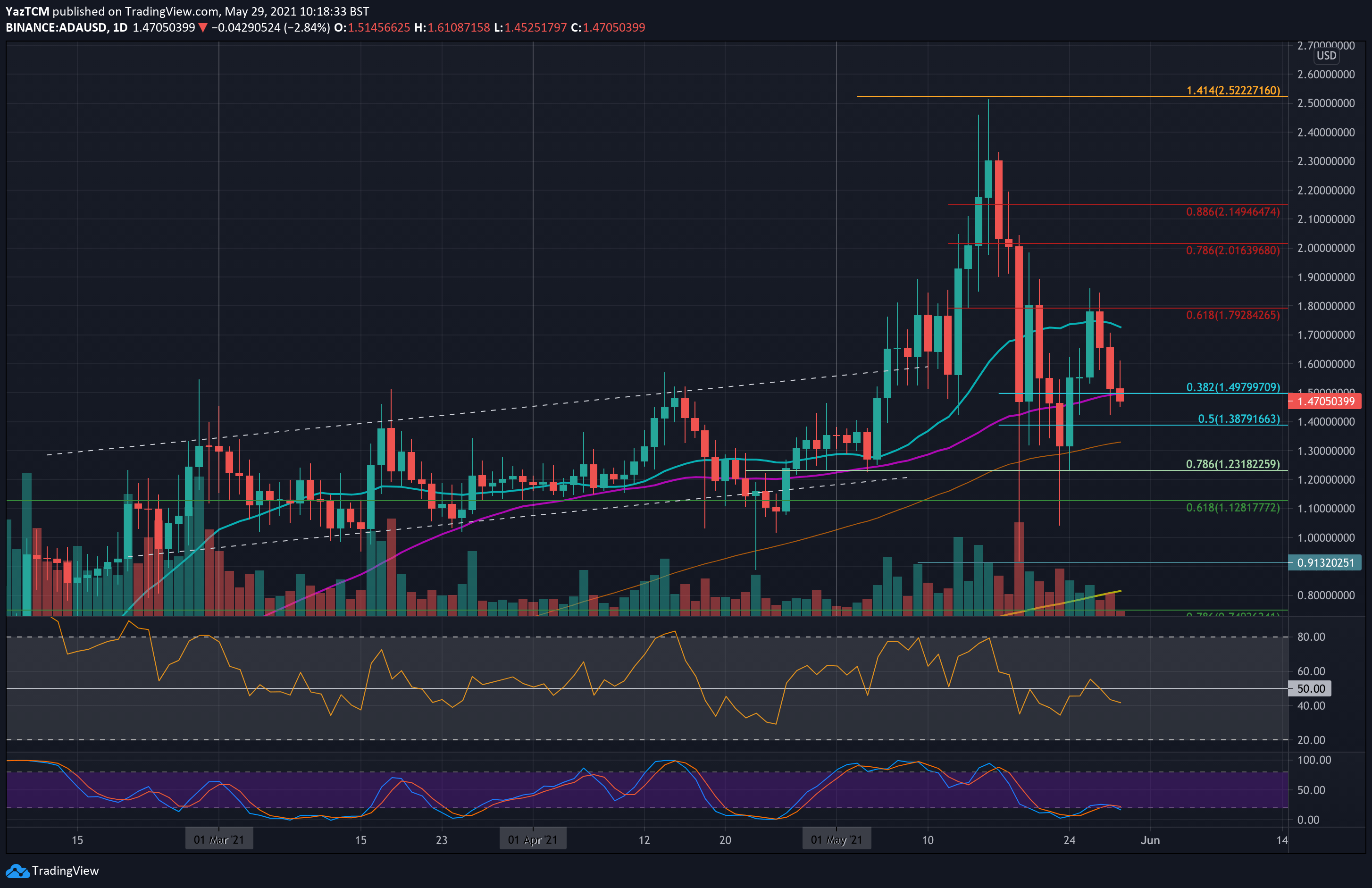Click the 0.91320251 price tag on axis
Image resolution: width=1372 pixels, height=888 pixels.
coord(1325,563)
